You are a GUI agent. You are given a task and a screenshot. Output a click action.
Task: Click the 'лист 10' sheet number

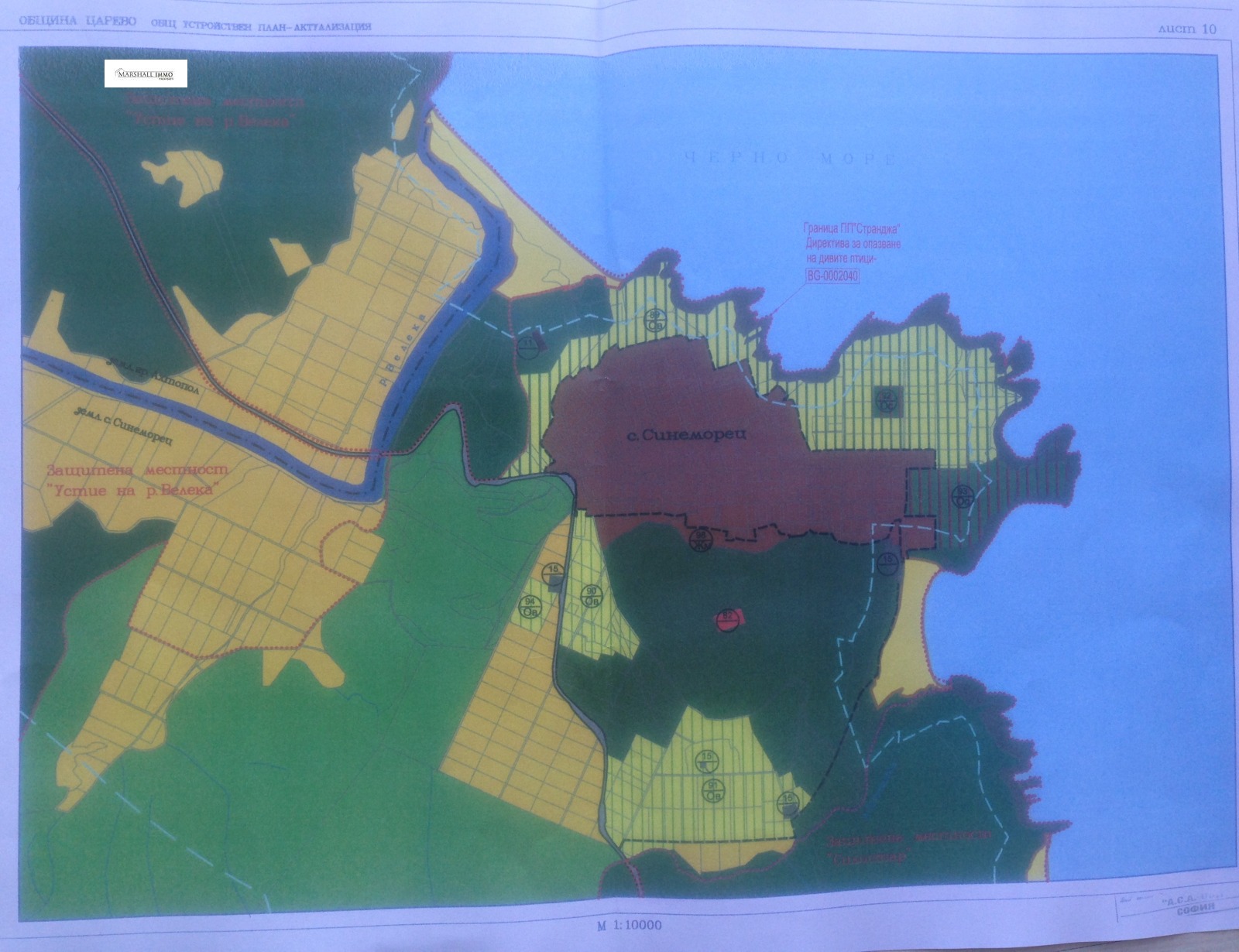coord(1186,29)
